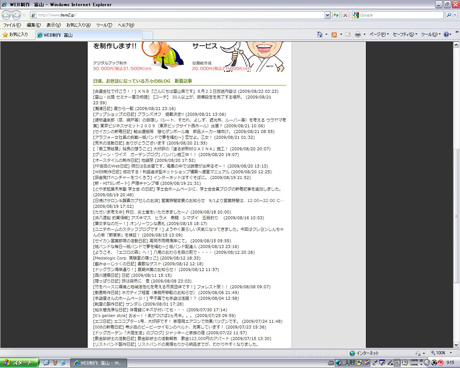Click the Home icon in command bar
Screen dimensions: 460x368
pos(319,34)
